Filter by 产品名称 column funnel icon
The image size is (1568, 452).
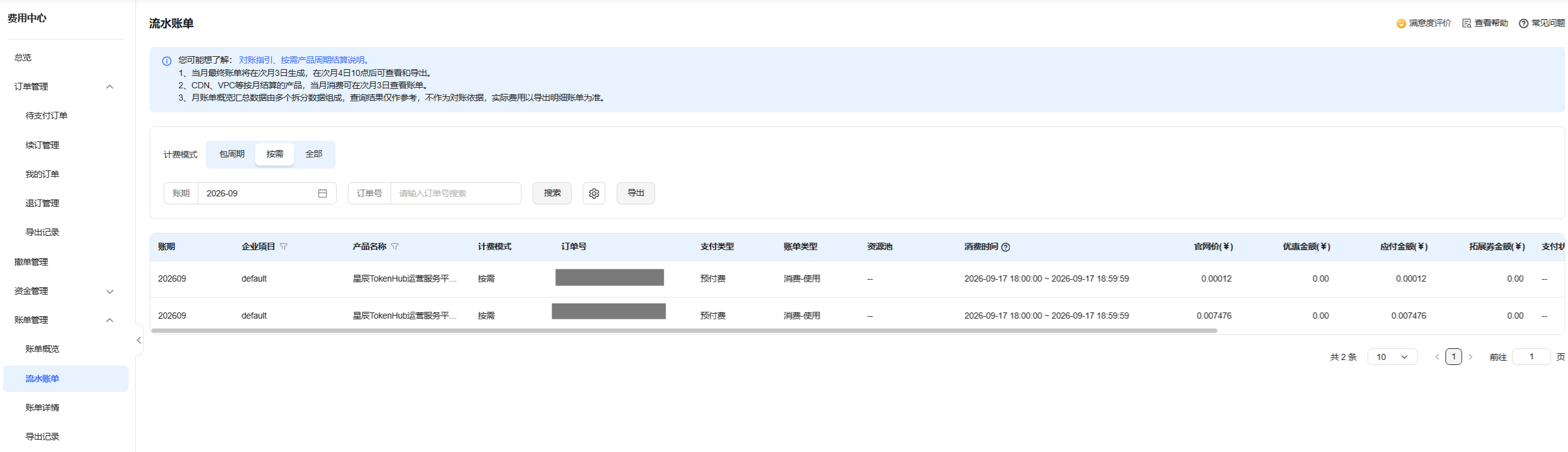coord(395,246)
